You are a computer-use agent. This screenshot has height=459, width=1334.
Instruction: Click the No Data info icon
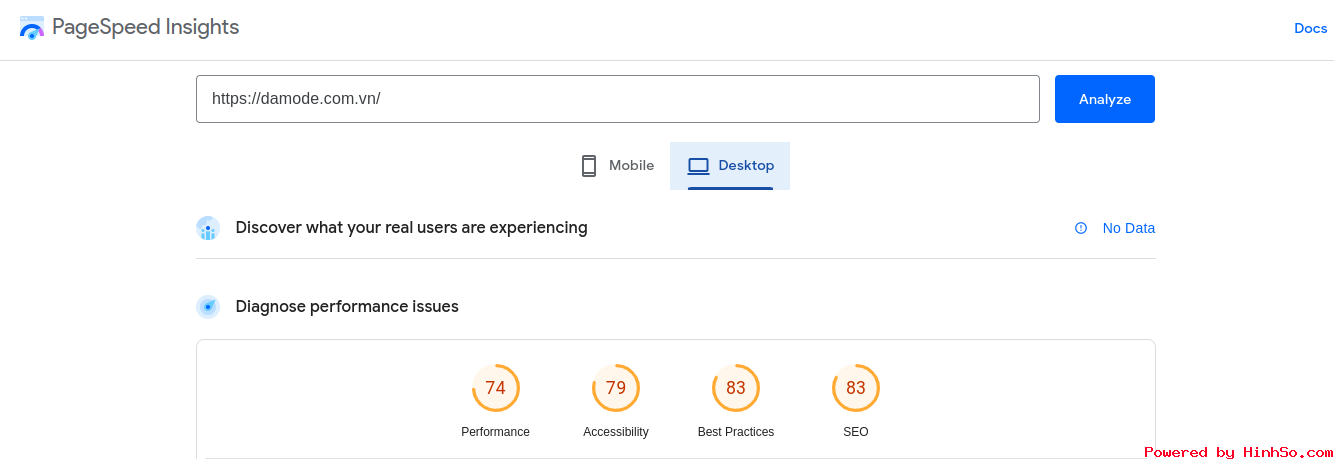(1081, 228)
